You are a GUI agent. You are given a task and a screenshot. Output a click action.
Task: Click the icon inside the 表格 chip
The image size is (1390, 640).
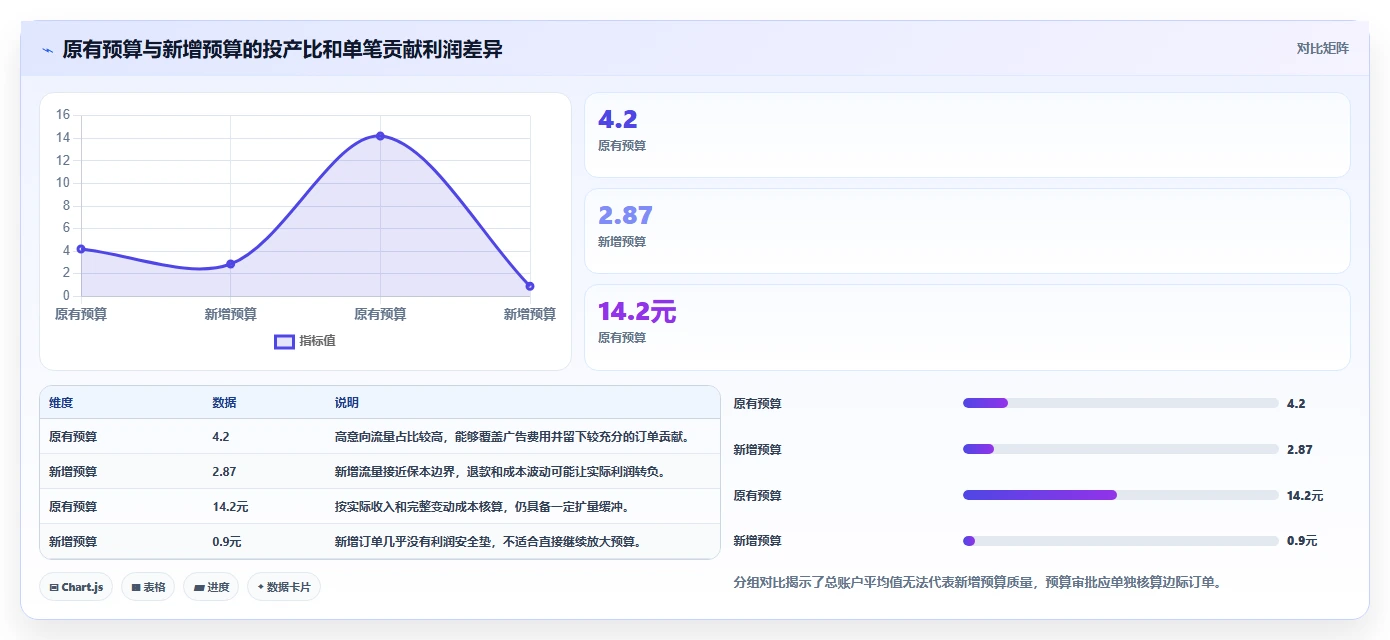click(136, 588)
